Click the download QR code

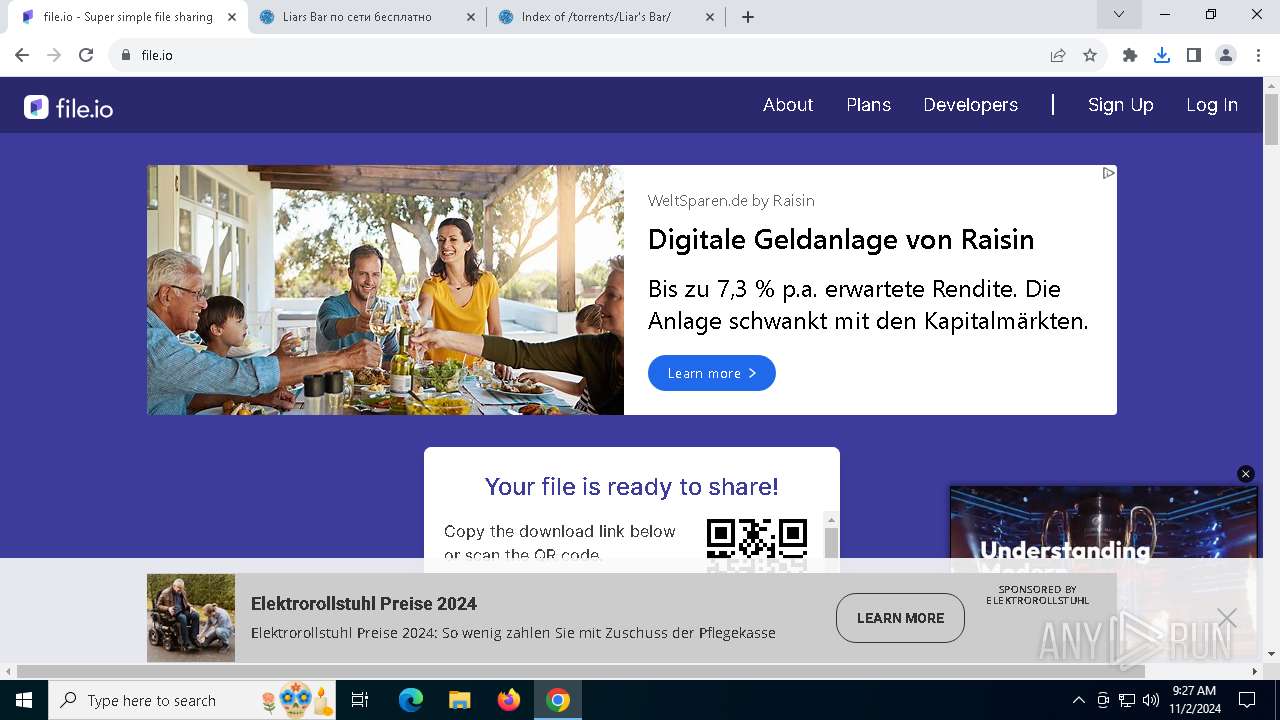coord(757,545)
